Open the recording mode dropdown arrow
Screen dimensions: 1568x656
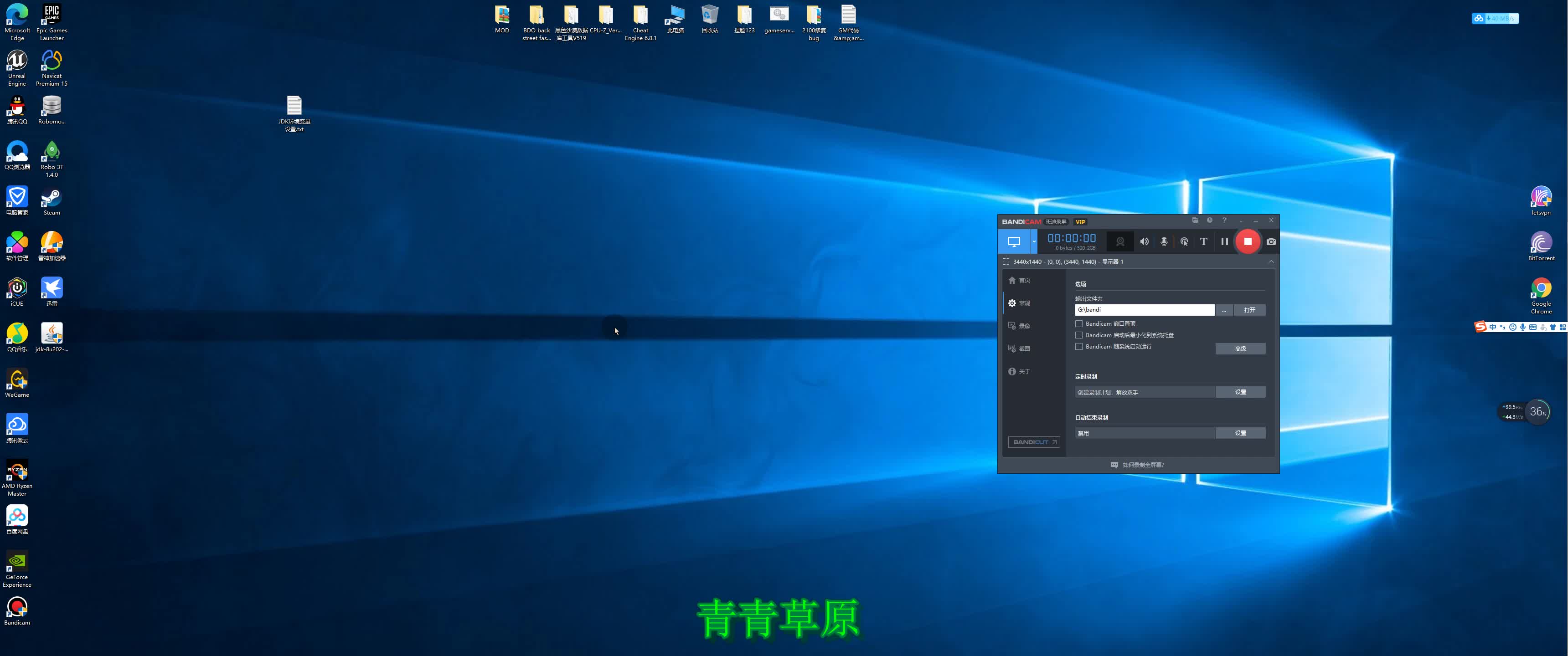coord(1034,241)
